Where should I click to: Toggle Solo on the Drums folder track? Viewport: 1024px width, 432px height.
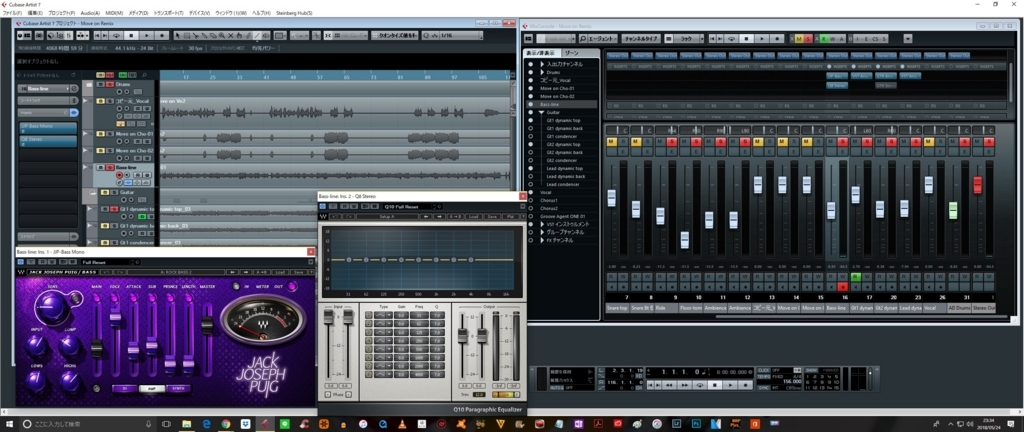pos(110,84)
